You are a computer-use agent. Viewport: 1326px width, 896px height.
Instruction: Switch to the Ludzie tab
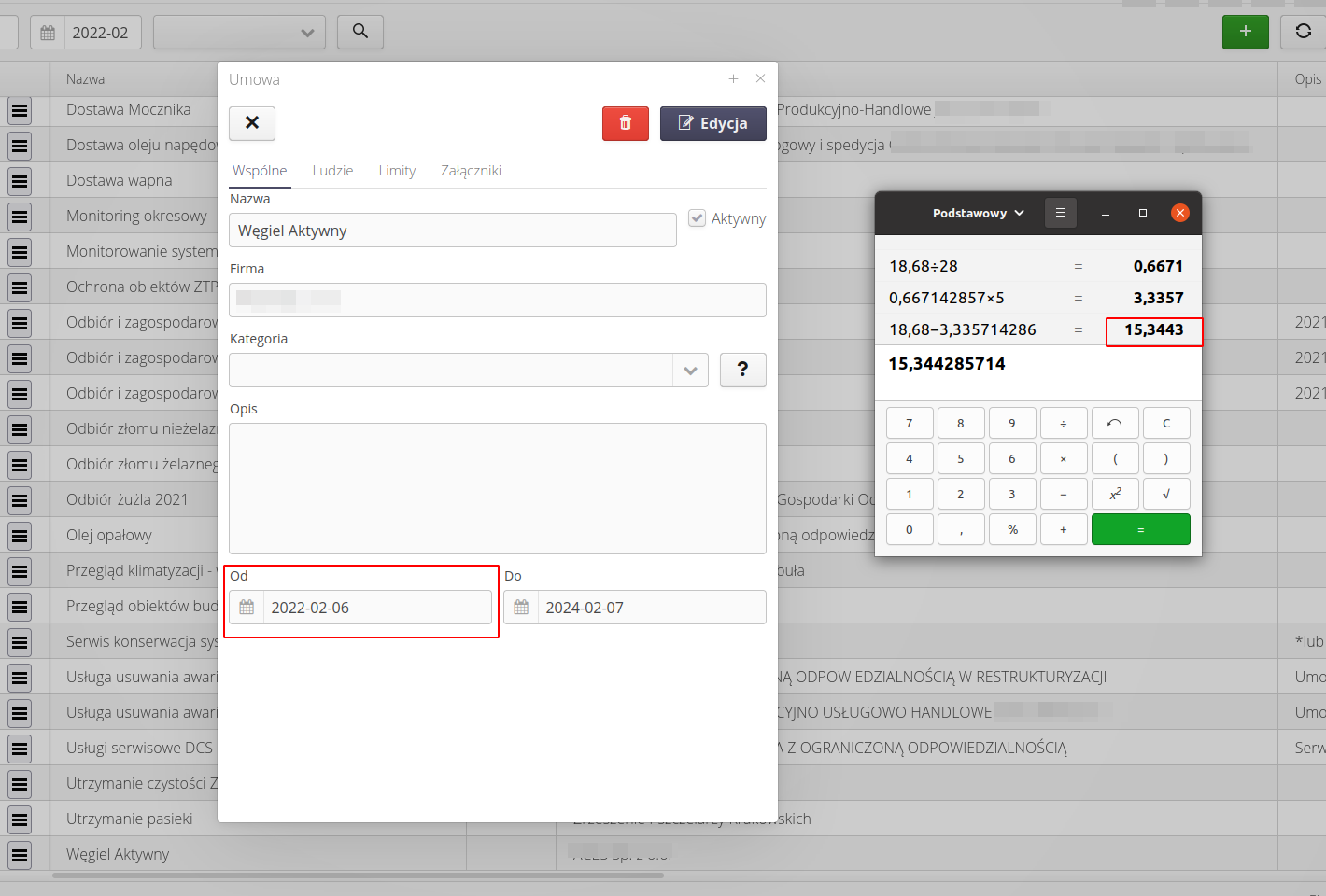tap(332, 171)
